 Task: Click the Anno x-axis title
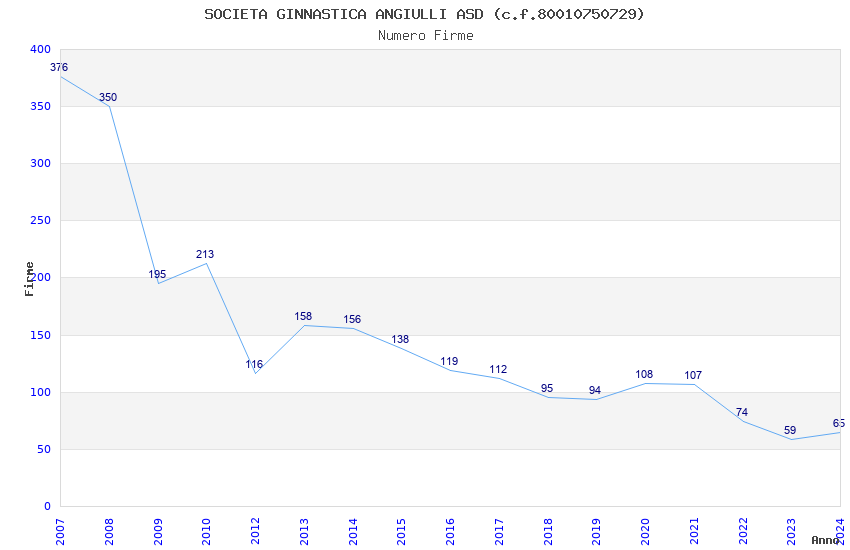tap(825, 540)
